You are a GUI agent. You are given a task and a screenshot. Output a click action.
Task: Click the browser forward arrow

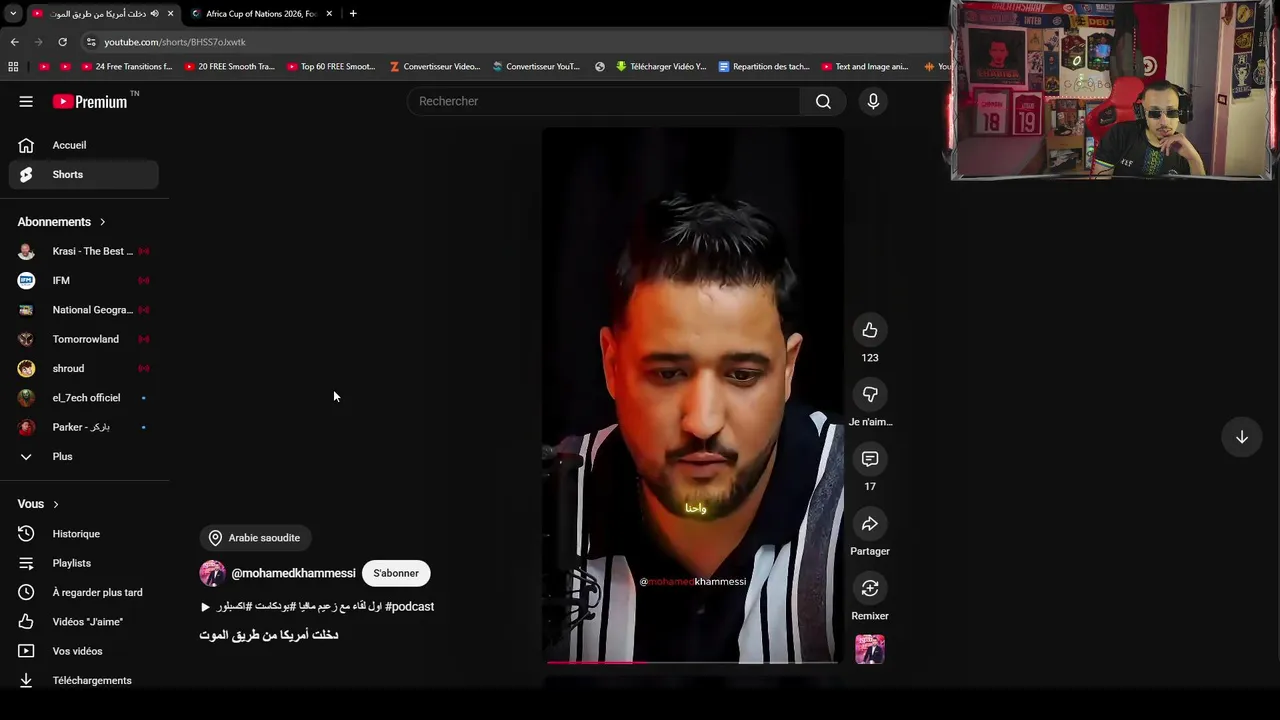pyautogui.click(x=38, y=42)
